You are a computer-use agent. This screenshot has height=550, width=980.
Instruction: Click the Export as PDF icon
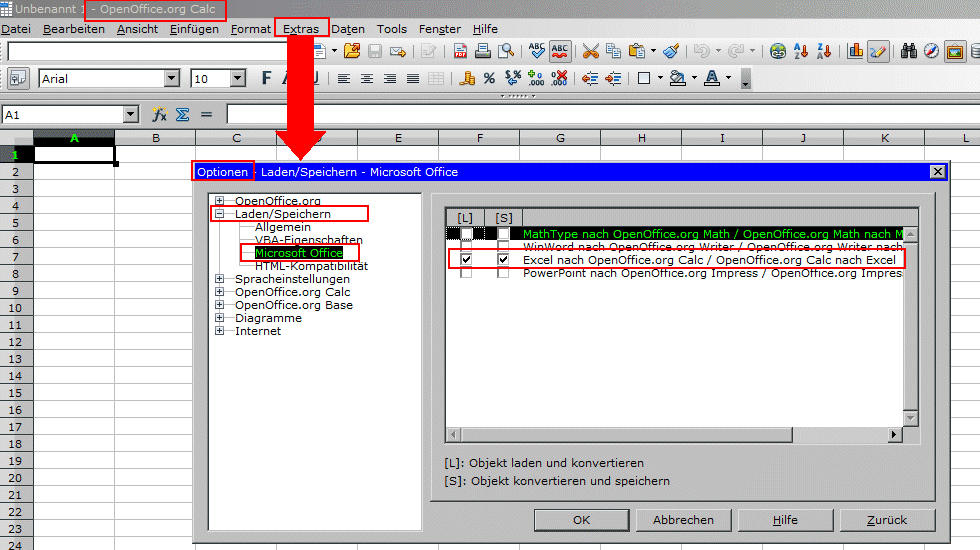coord(459,51)
